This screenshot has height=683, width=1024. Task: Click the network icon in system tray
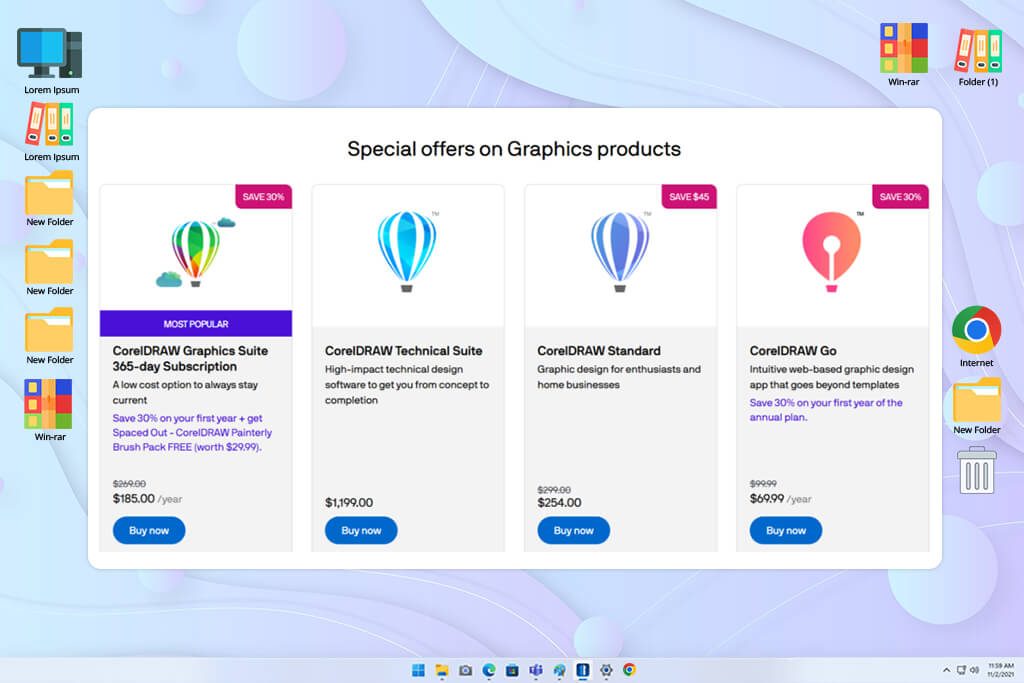tap(961, 670)
